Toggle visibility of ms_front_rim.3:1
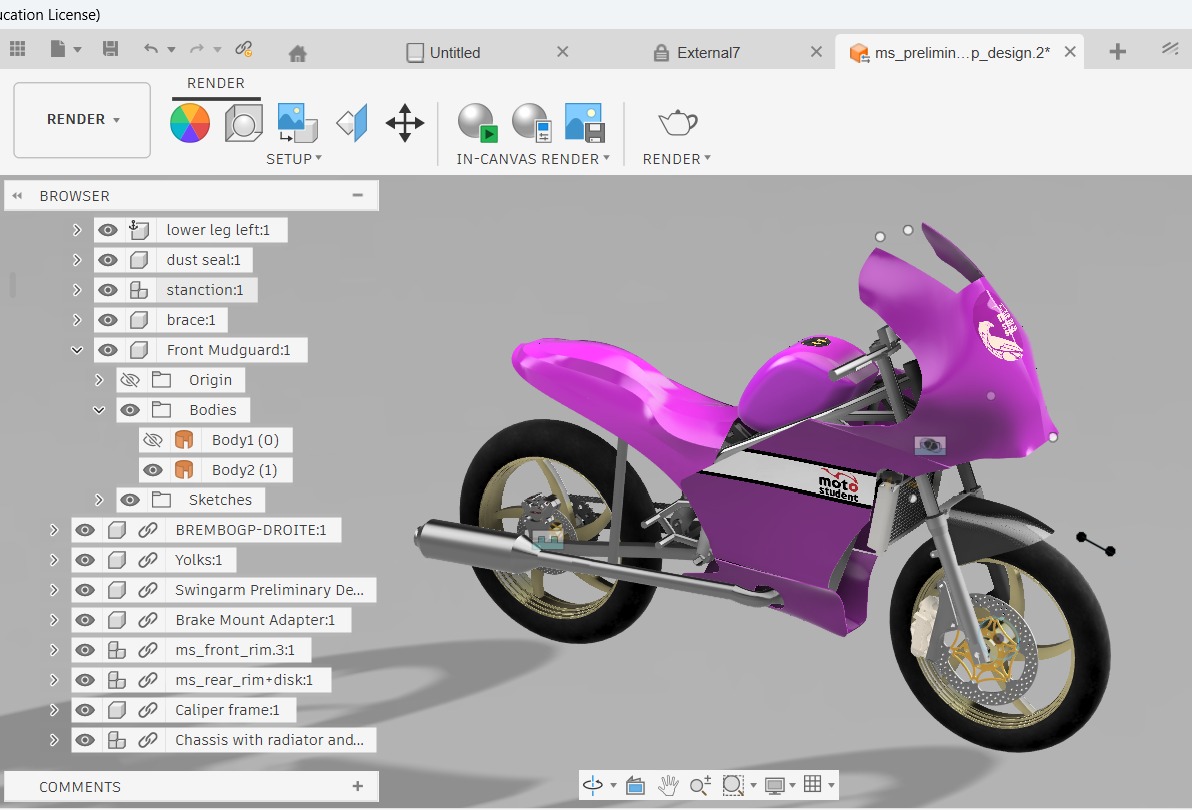This screenshot has width=1192, height=810. (85, 650)
